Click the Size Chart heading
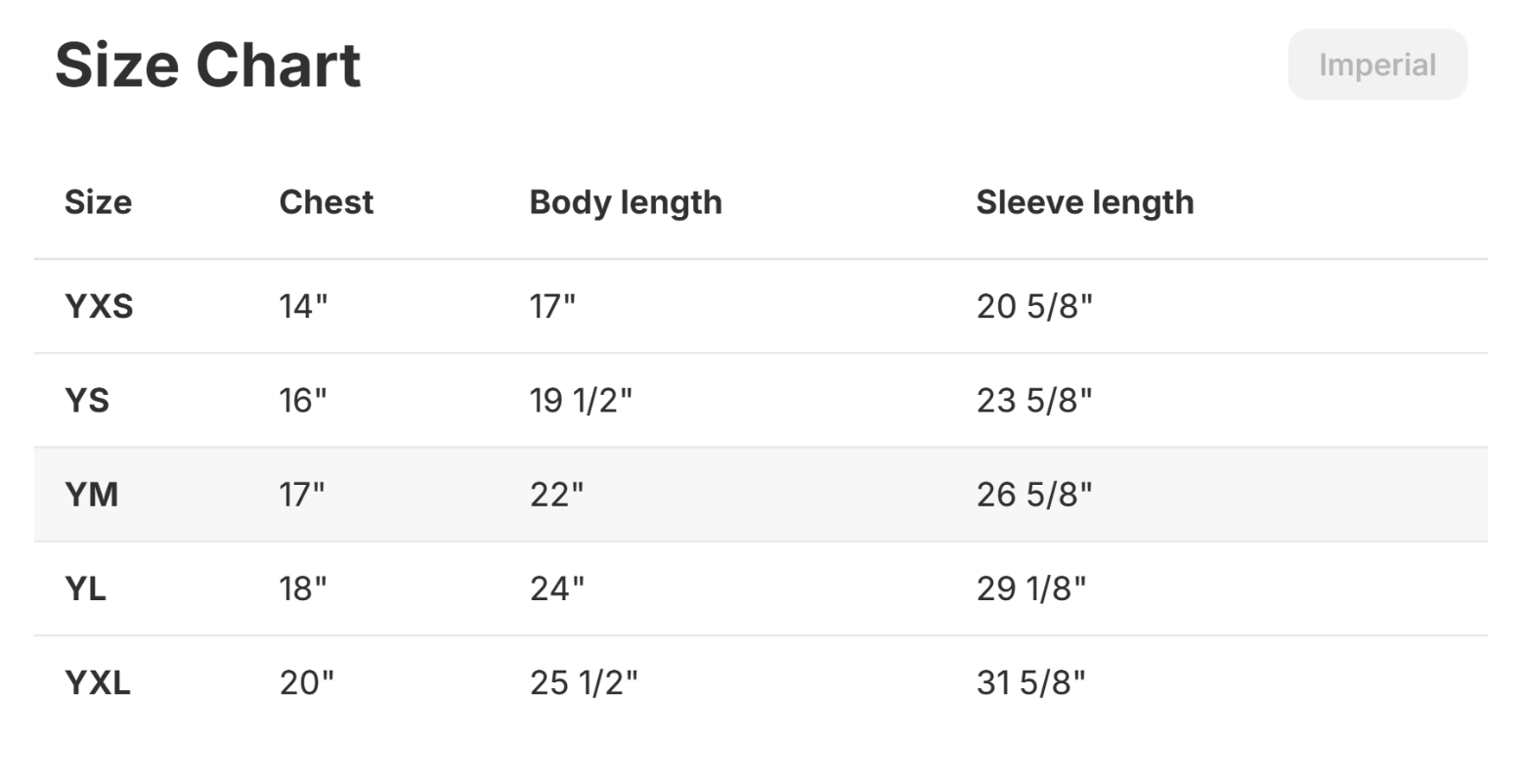Viewport: 1528px width, 784px height. click(x=207, y=65)
